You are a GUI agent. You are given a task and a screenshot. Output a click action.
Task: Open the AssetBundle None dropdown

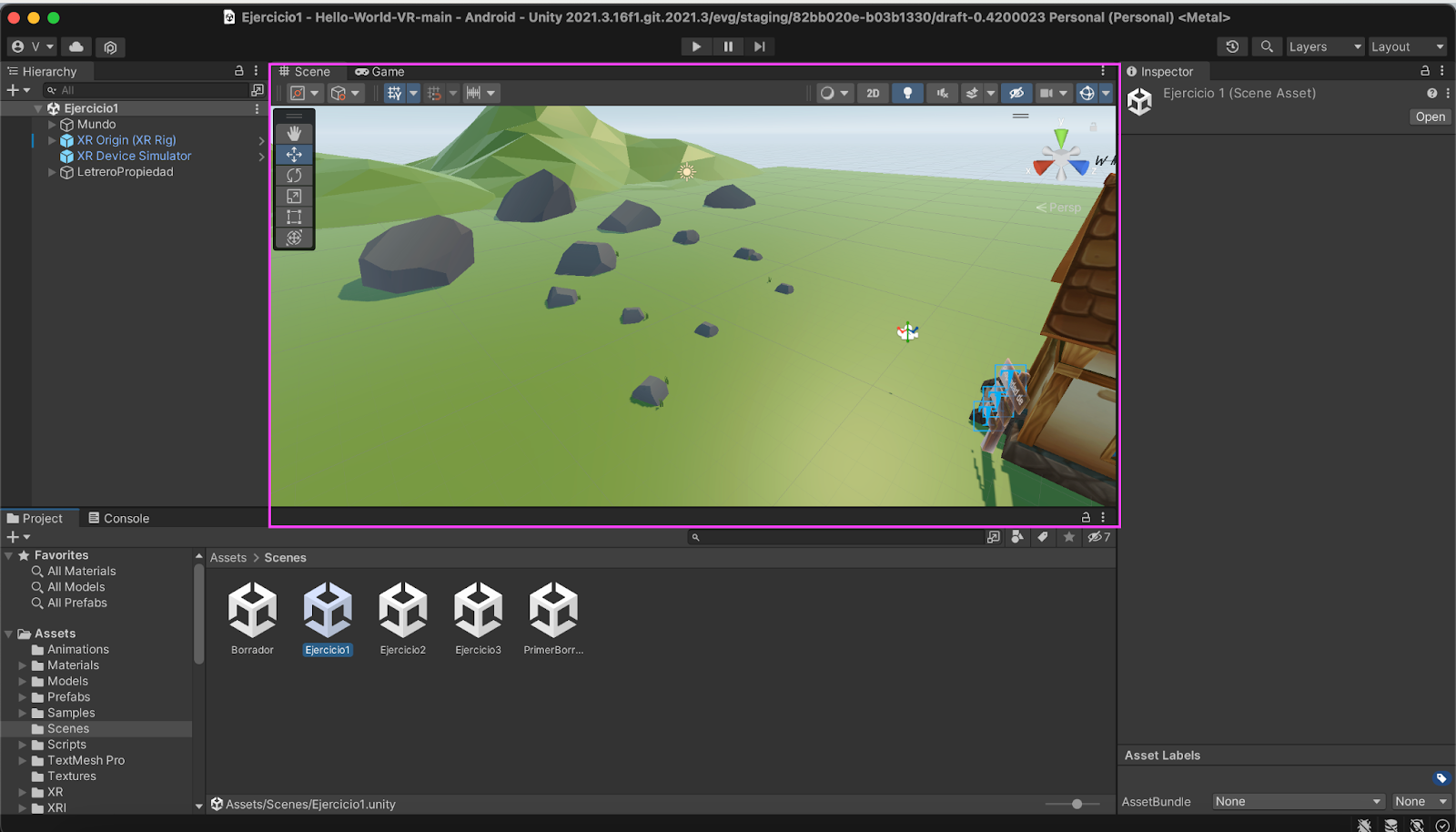click(1298, 802)
